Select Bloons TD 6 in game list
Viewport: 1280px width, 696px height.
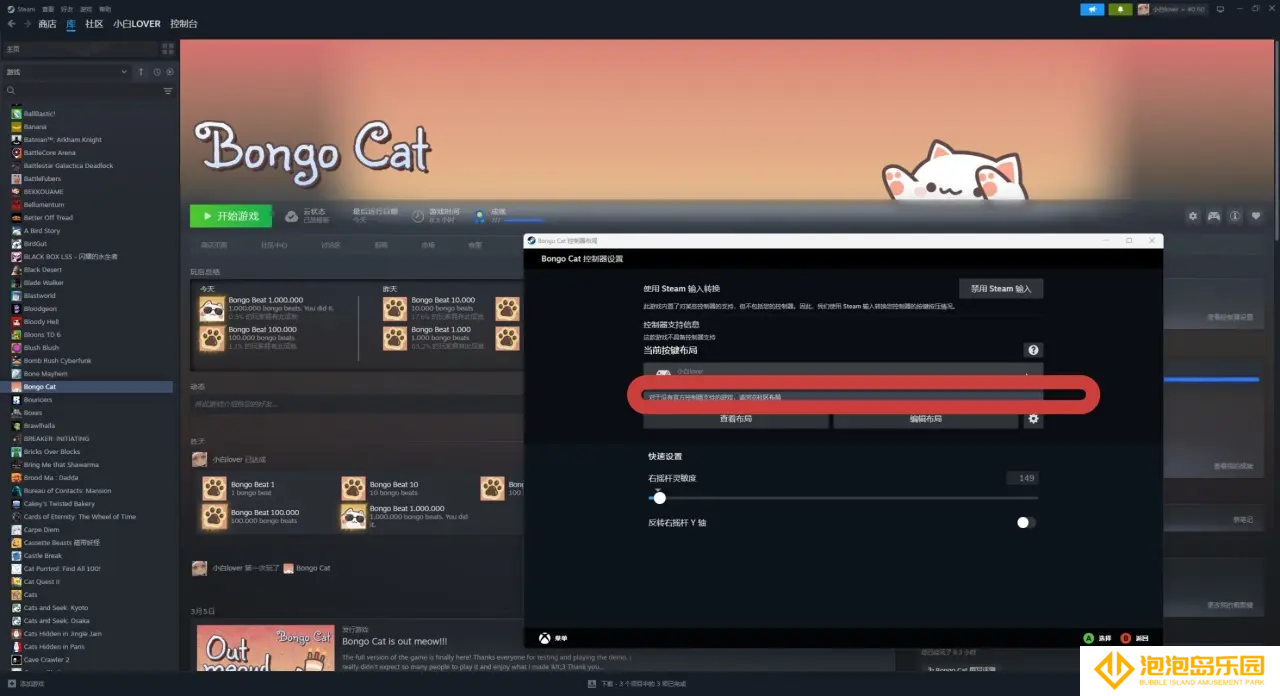pyautogui.click(x=42, y=335)
